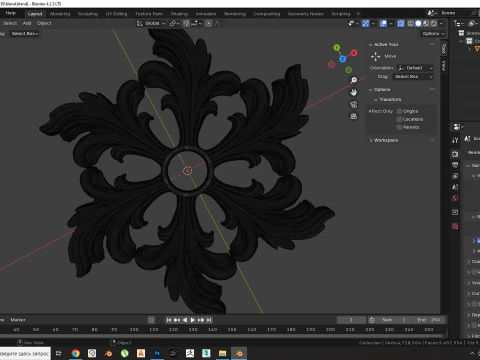Open the Object menu in viewport header
This screenshot has width=480, height=360.
(44, 23)
